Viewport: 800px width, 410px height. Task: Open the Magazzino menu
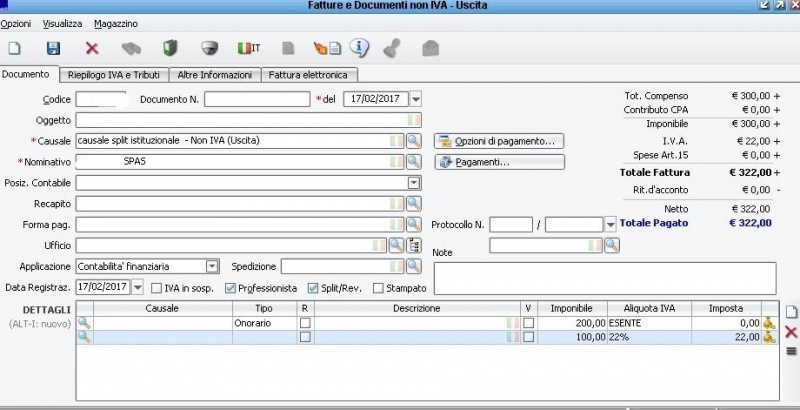click(x=116, y=23)
